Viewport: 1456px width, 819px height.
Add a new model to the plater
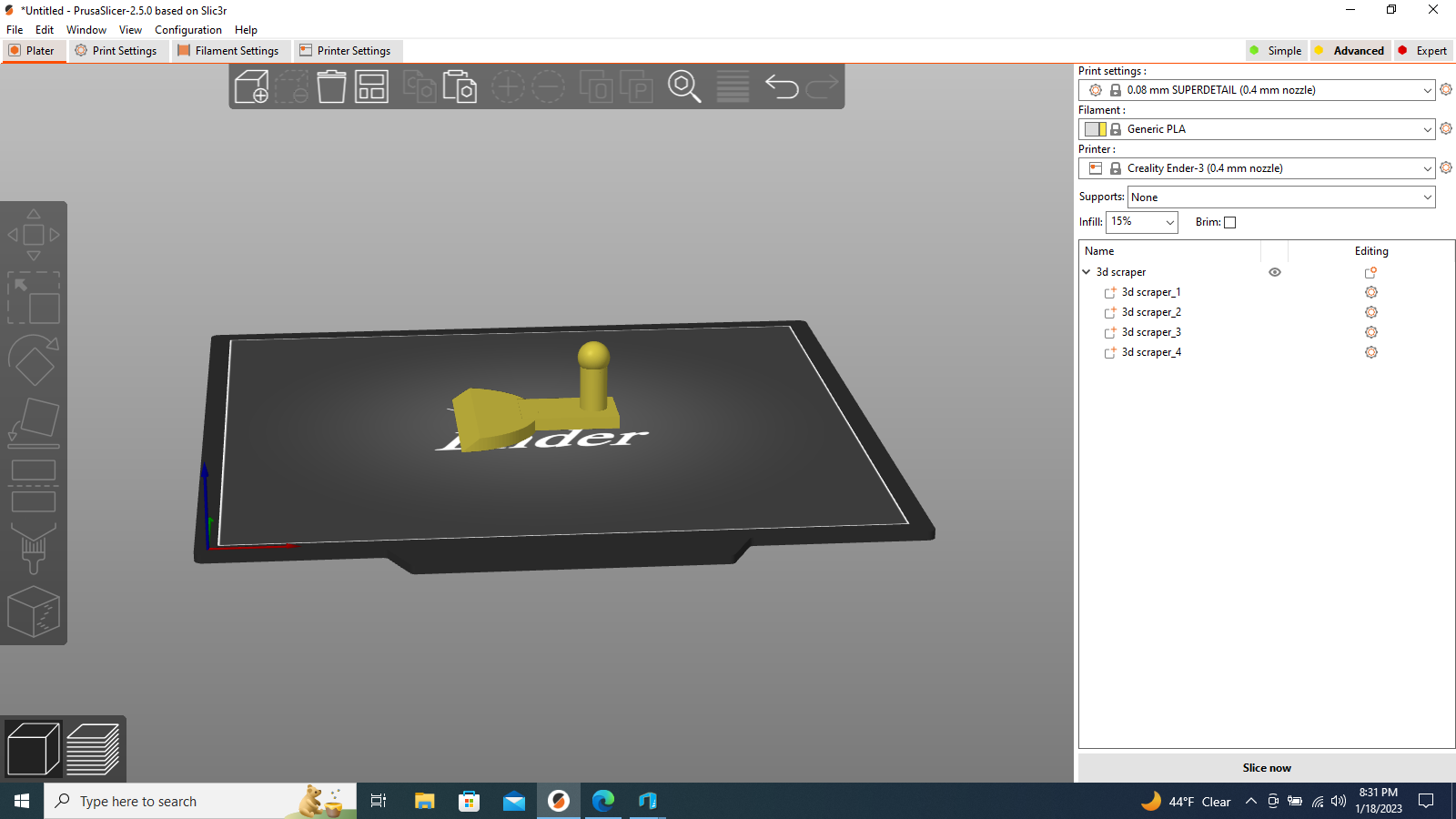coord(250,86)
